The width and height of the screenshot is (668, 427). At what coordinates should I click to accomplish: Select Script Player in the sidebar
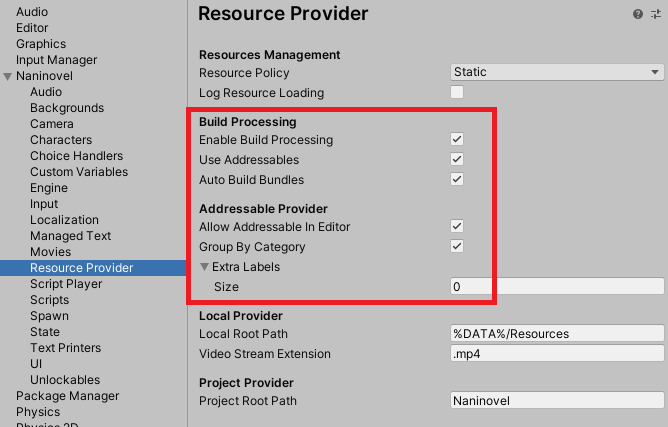tap(66, 284)
